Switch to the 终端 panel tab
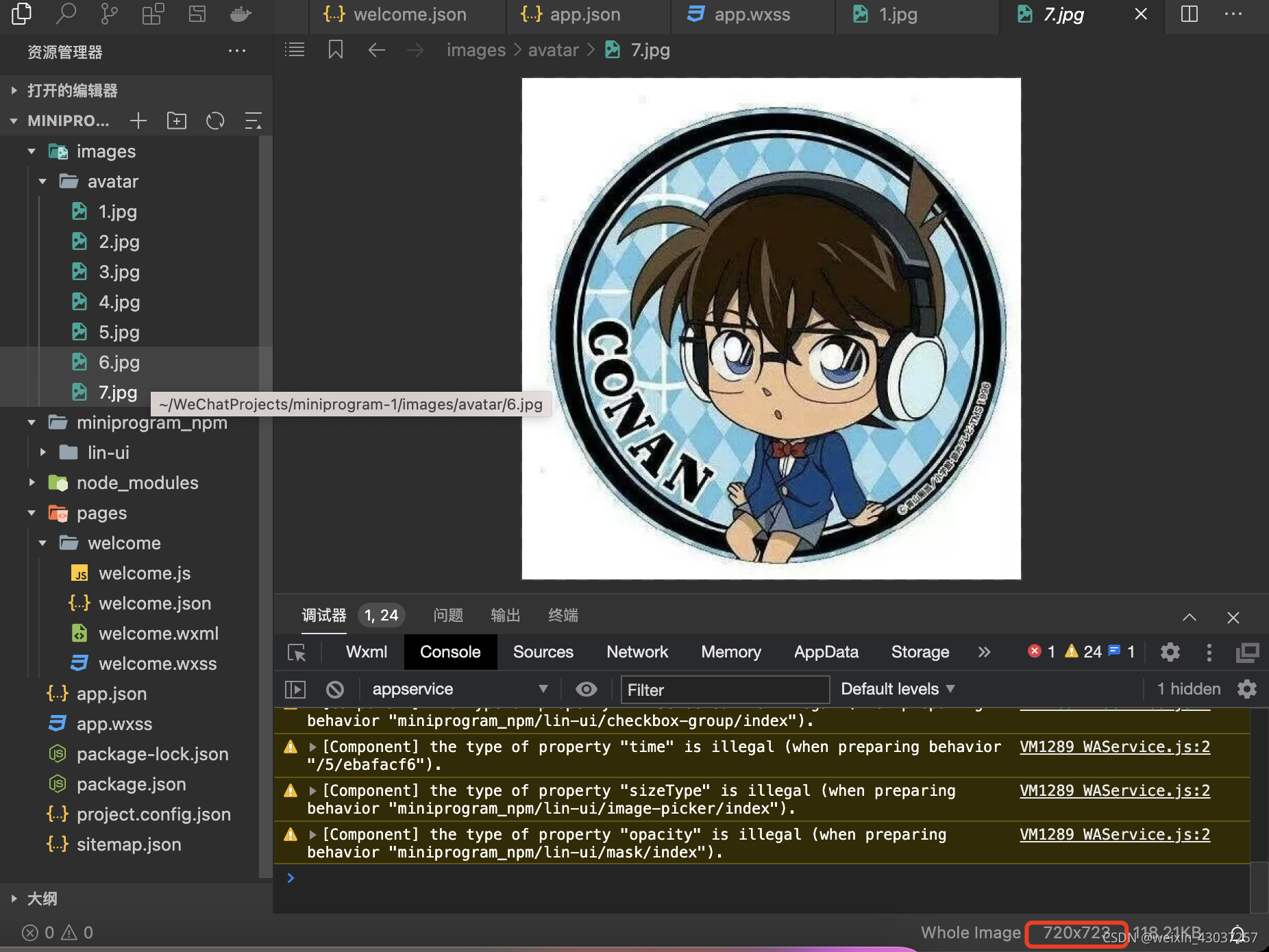The image size is (1269, 952). pos(563,615)
